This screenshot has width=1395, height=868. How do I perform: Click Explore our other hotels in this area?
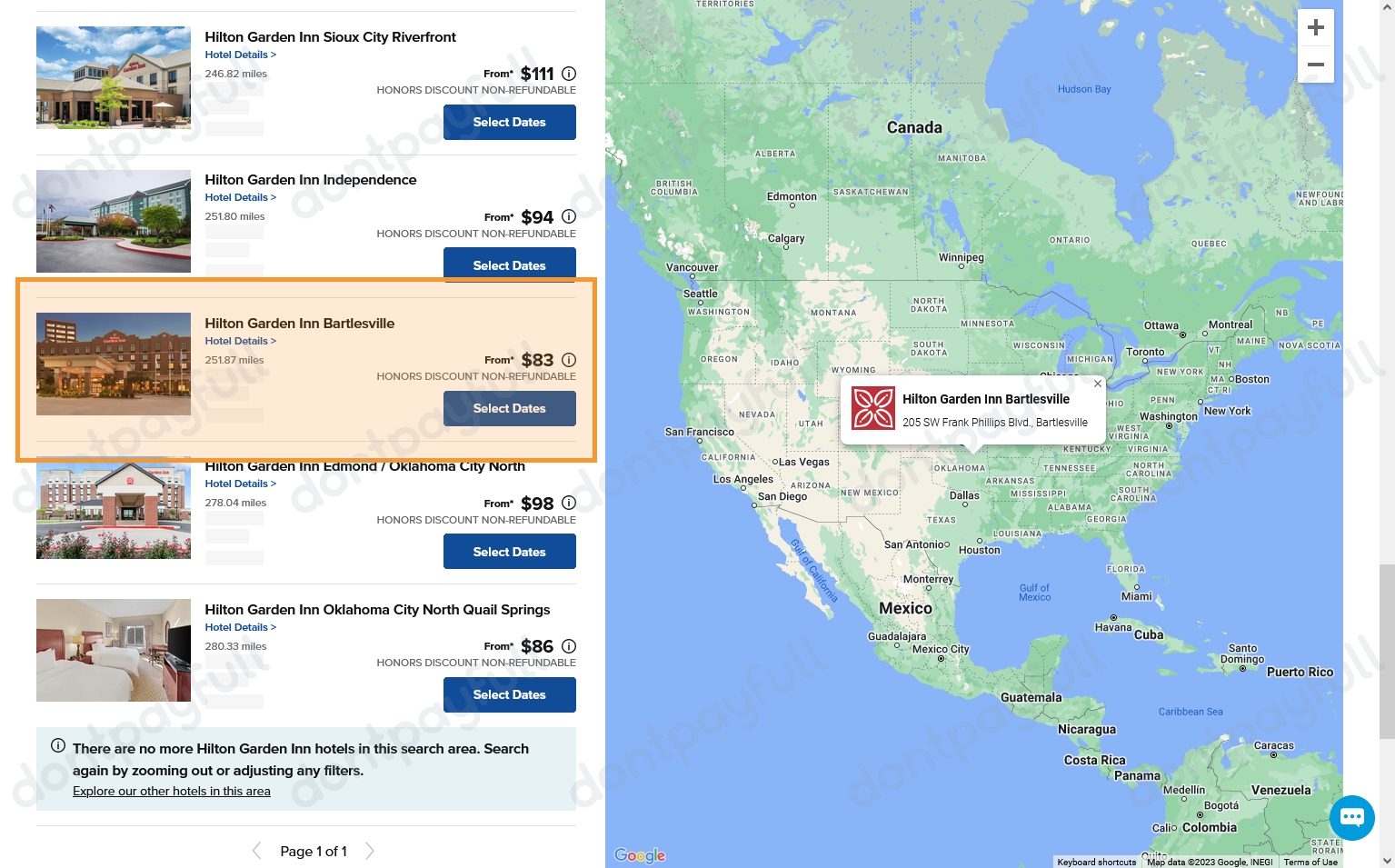click(x=171, y=791)
